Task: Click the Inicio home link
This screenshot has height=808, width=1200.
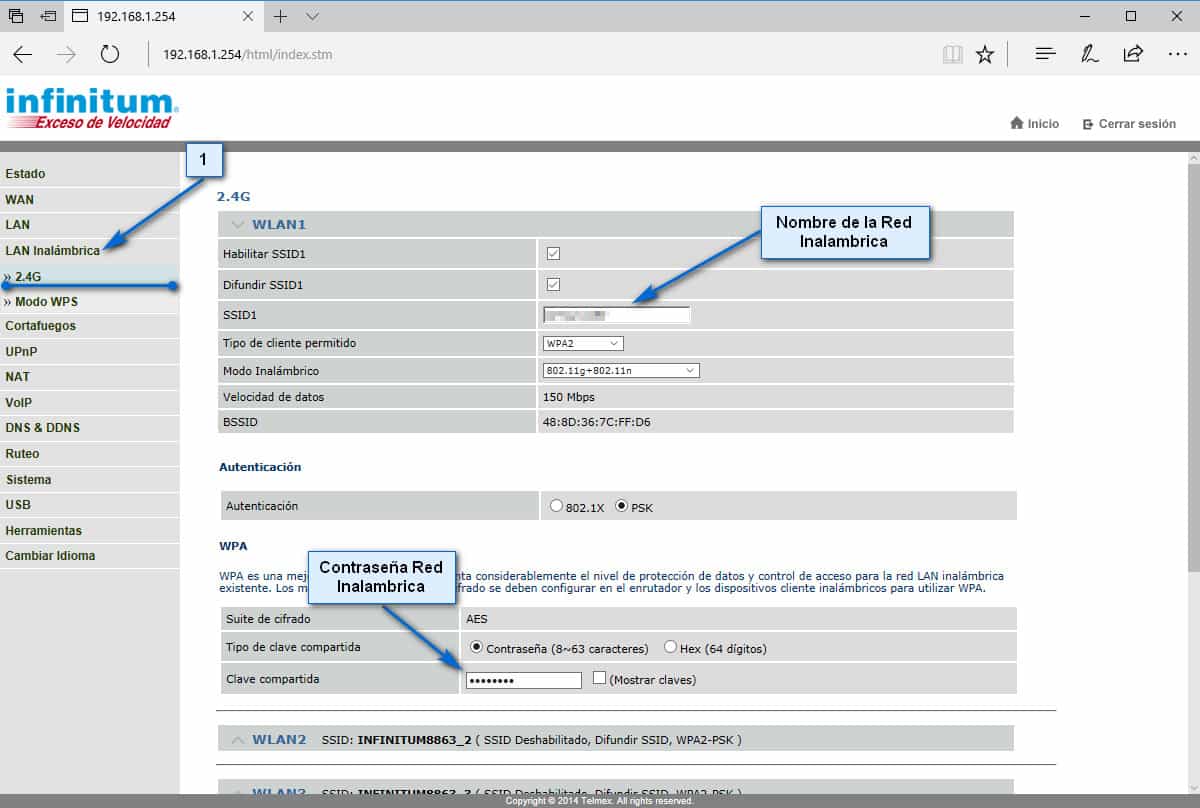Action: pyautogui.click(x=1035, y=124)
